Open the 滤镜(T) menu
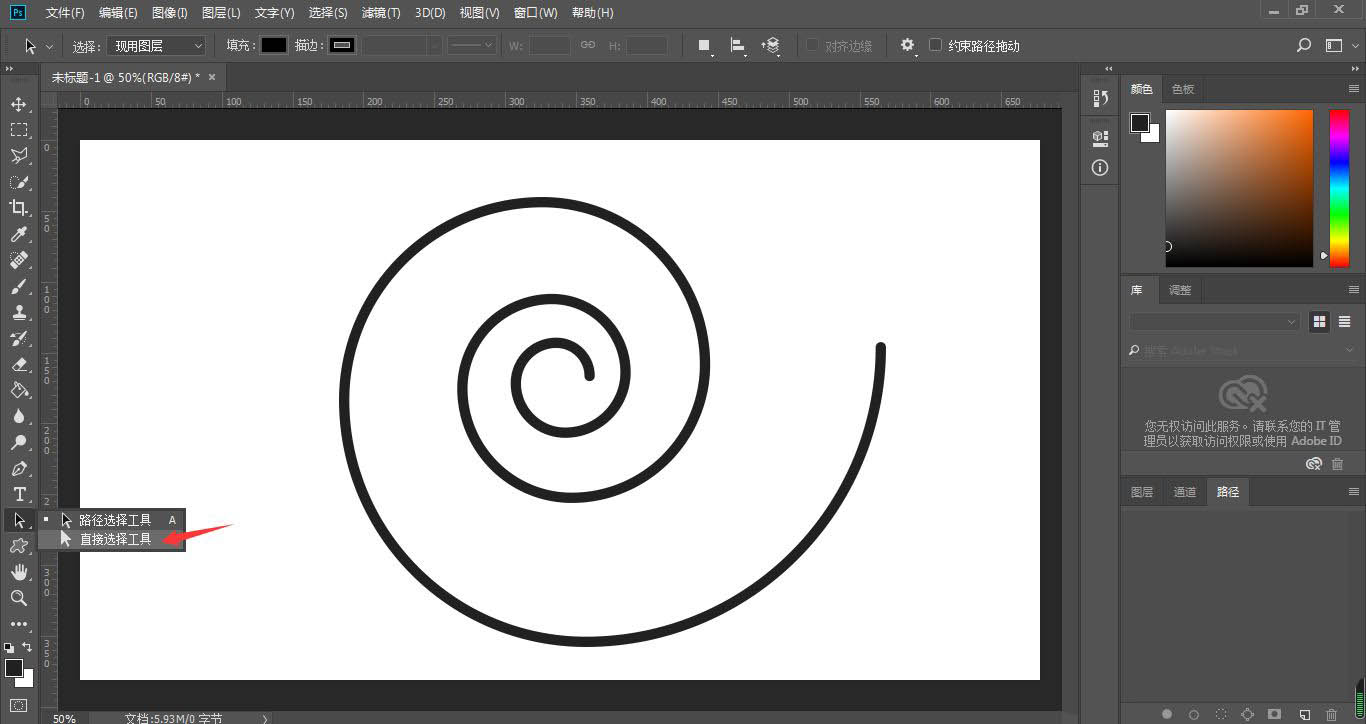The image size is (1366, 724). click(x=380, y=13)
